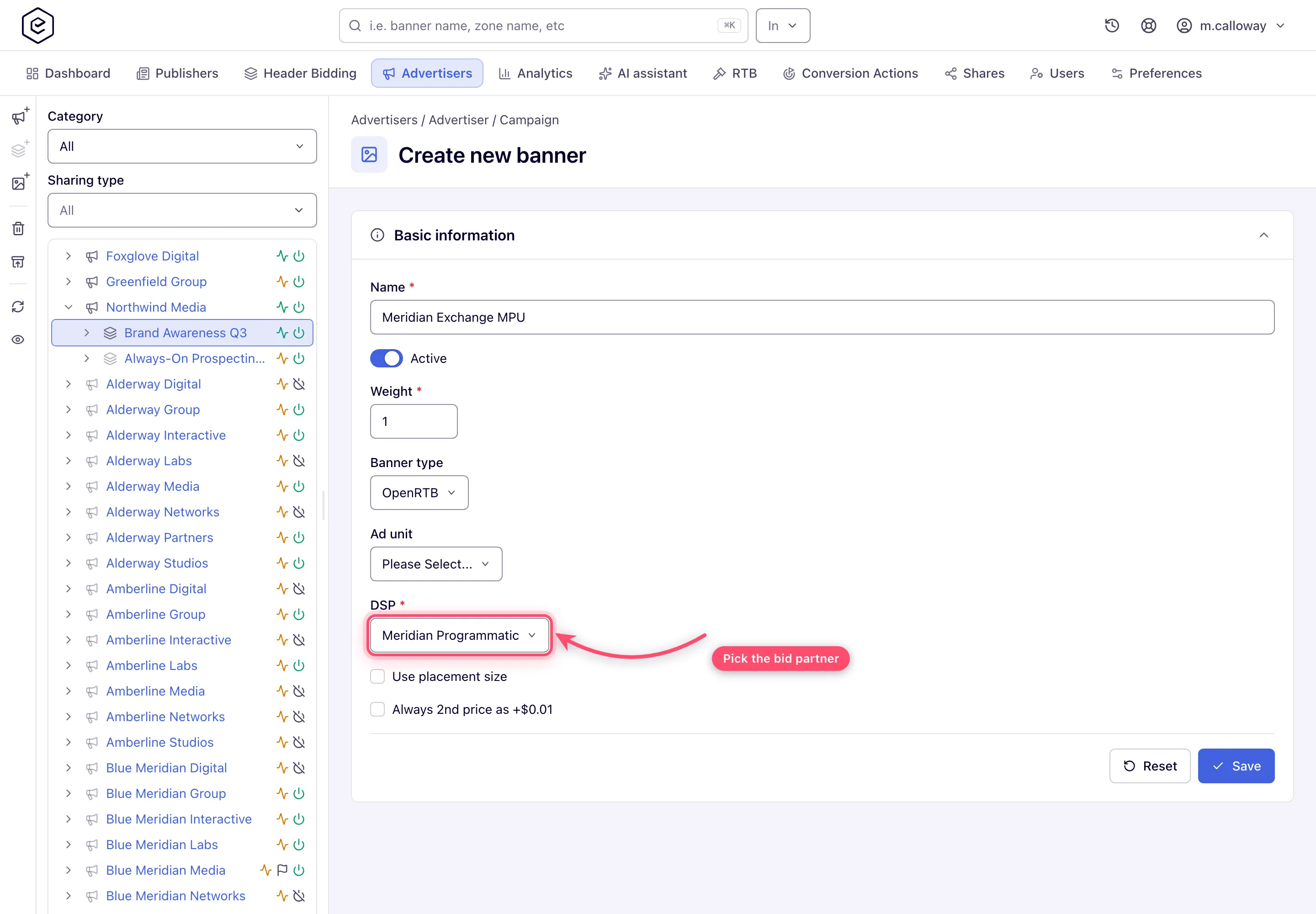Click the flag icon on Blue Meridian Media
The height and width of the screenshot is (914, 1316).
click(x=282, y=870)
